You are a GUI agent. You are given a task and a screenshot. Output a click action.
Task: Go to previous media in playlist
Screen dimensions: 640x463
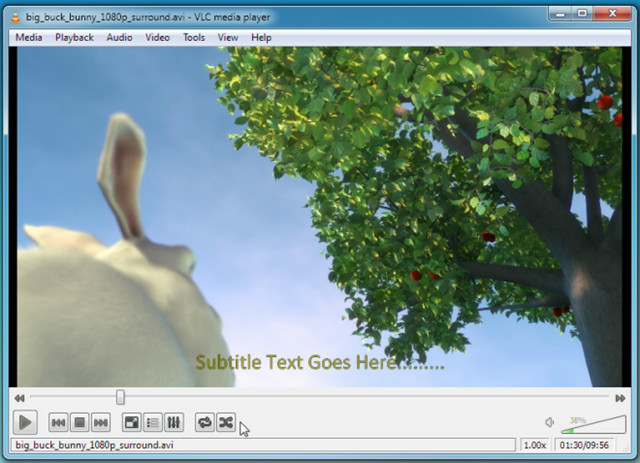click(x=58, y=422)
